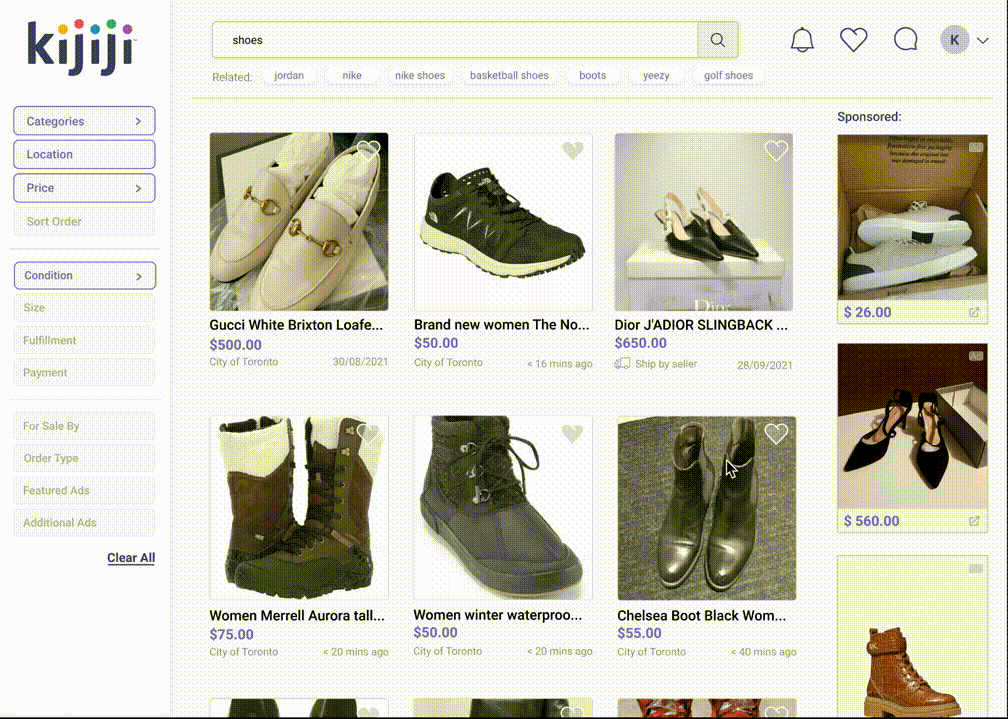Favourite the Brand new women North Face listing
This screenshot has width=1008, height=719.
[x=573, y=150]
